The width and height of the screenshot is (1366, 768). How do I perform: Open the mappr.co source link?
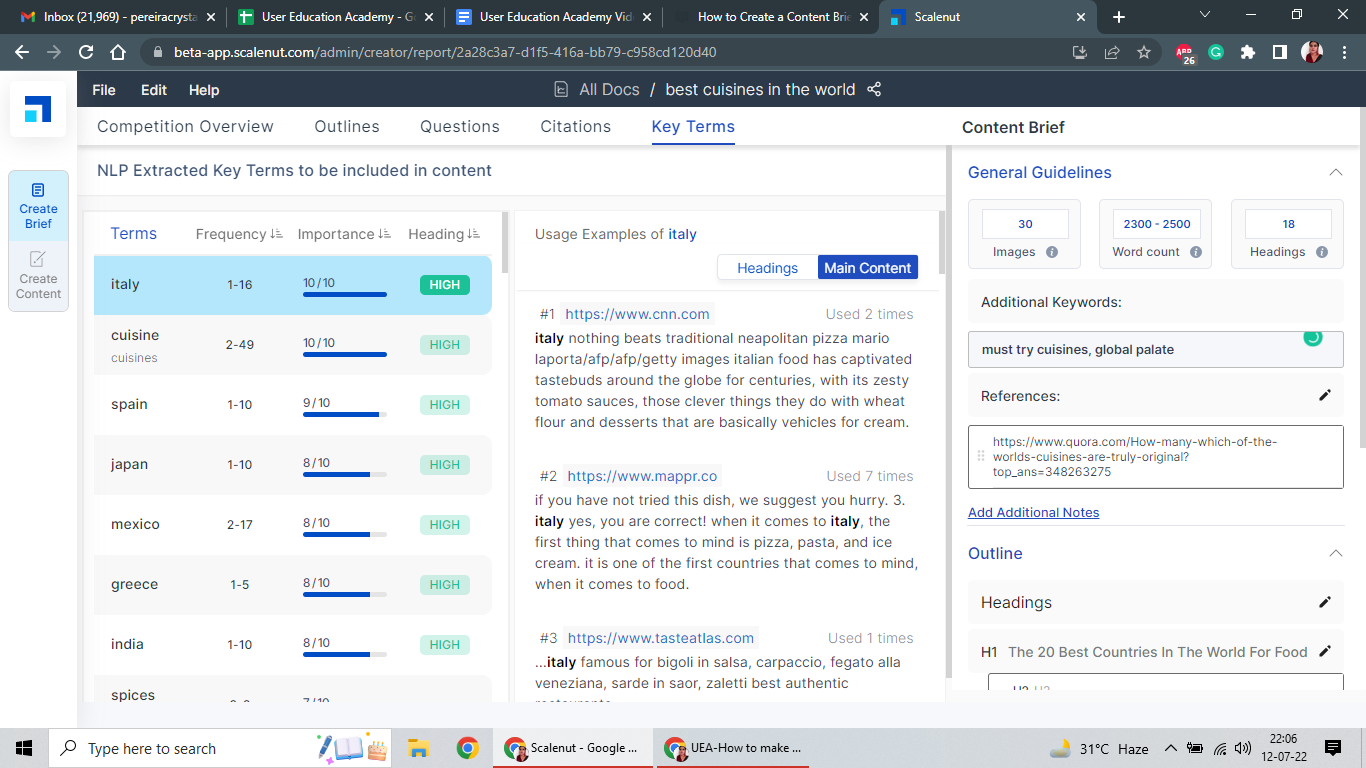tap(642, 476)
